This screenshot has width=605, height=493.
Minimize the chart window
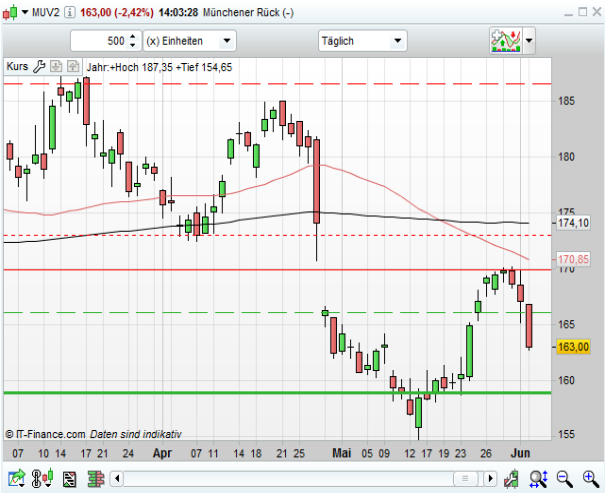pos(568,13)
